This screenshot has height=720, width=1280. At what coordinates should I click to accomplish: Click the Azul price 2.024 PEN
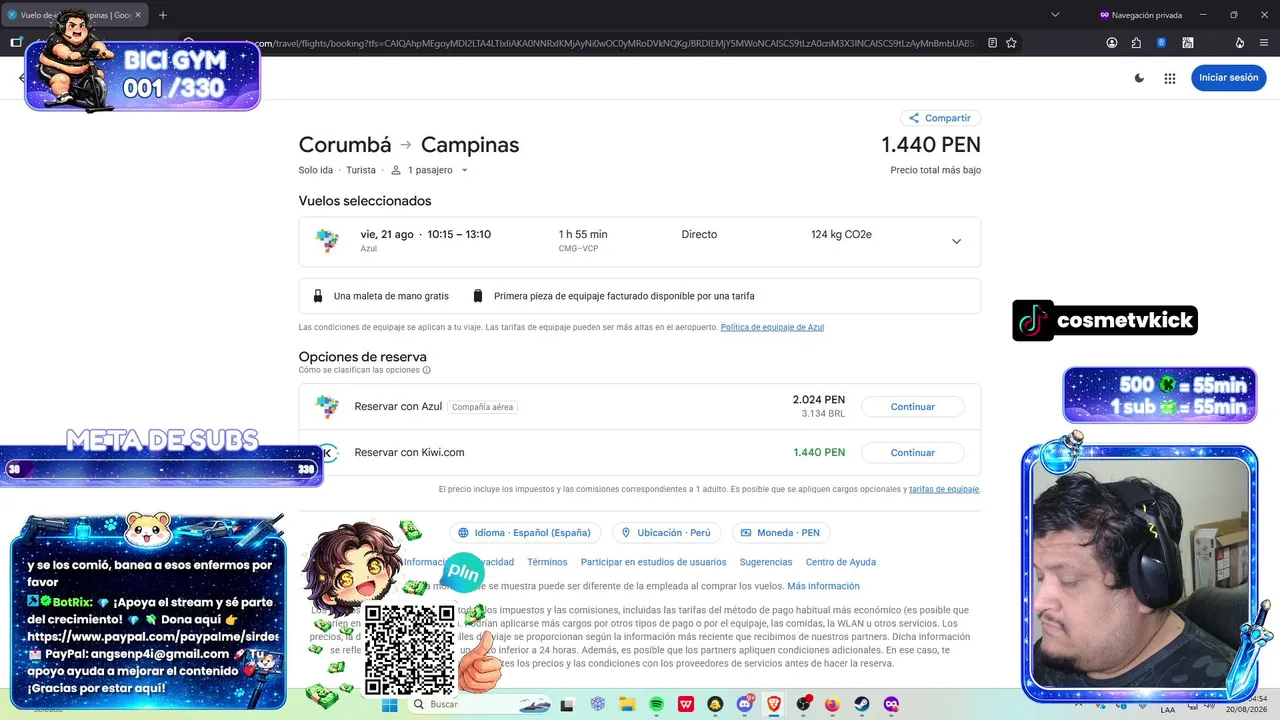coord(819,400)
